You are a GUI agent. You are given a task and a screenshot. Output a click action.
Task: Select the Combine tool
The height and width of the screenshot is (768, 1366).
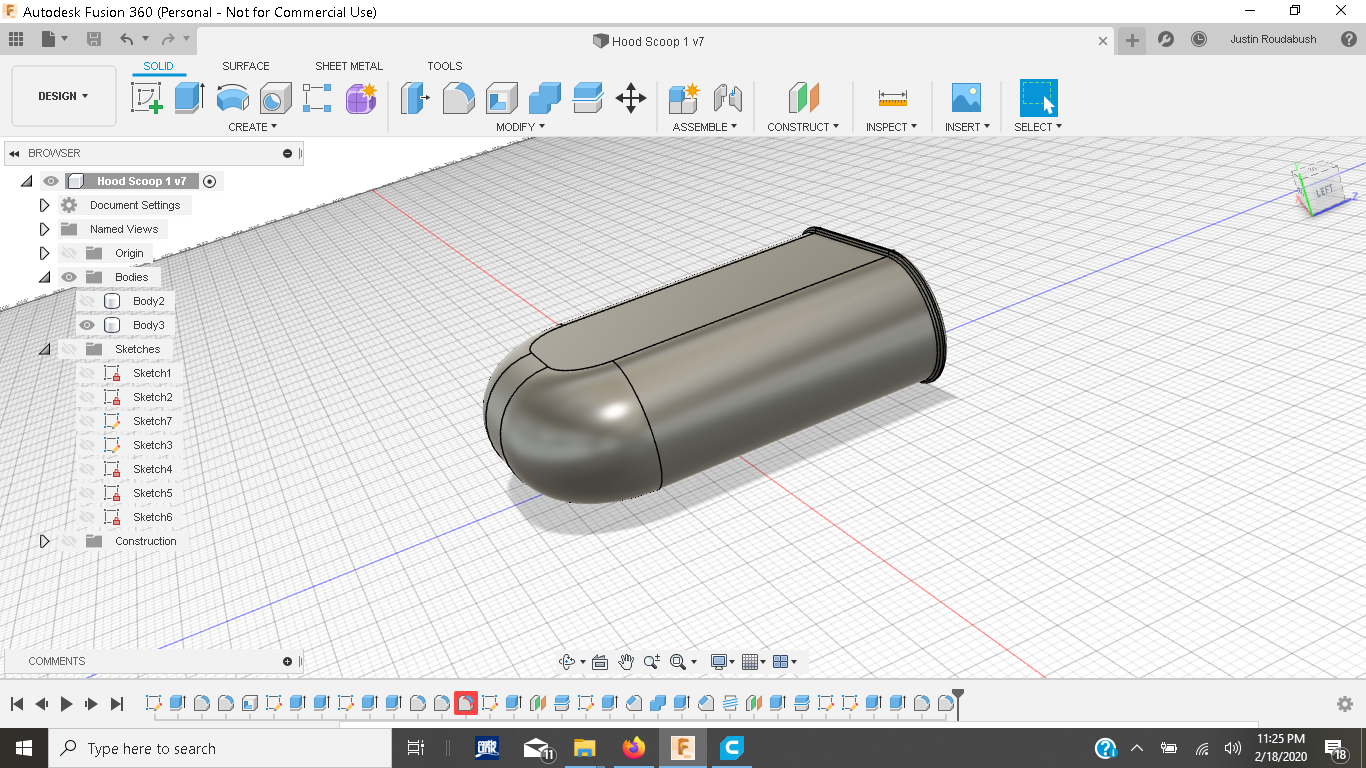[545, 98]
